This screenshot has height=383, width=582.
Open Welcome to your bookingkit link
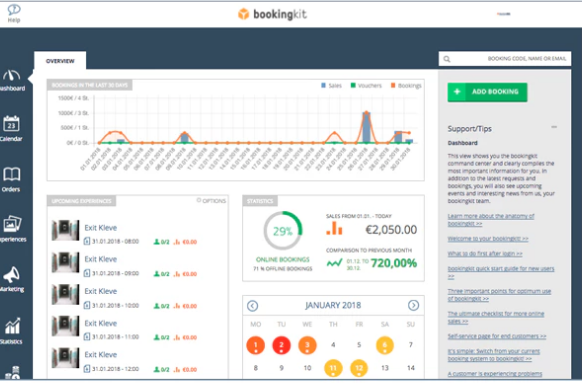488,239
